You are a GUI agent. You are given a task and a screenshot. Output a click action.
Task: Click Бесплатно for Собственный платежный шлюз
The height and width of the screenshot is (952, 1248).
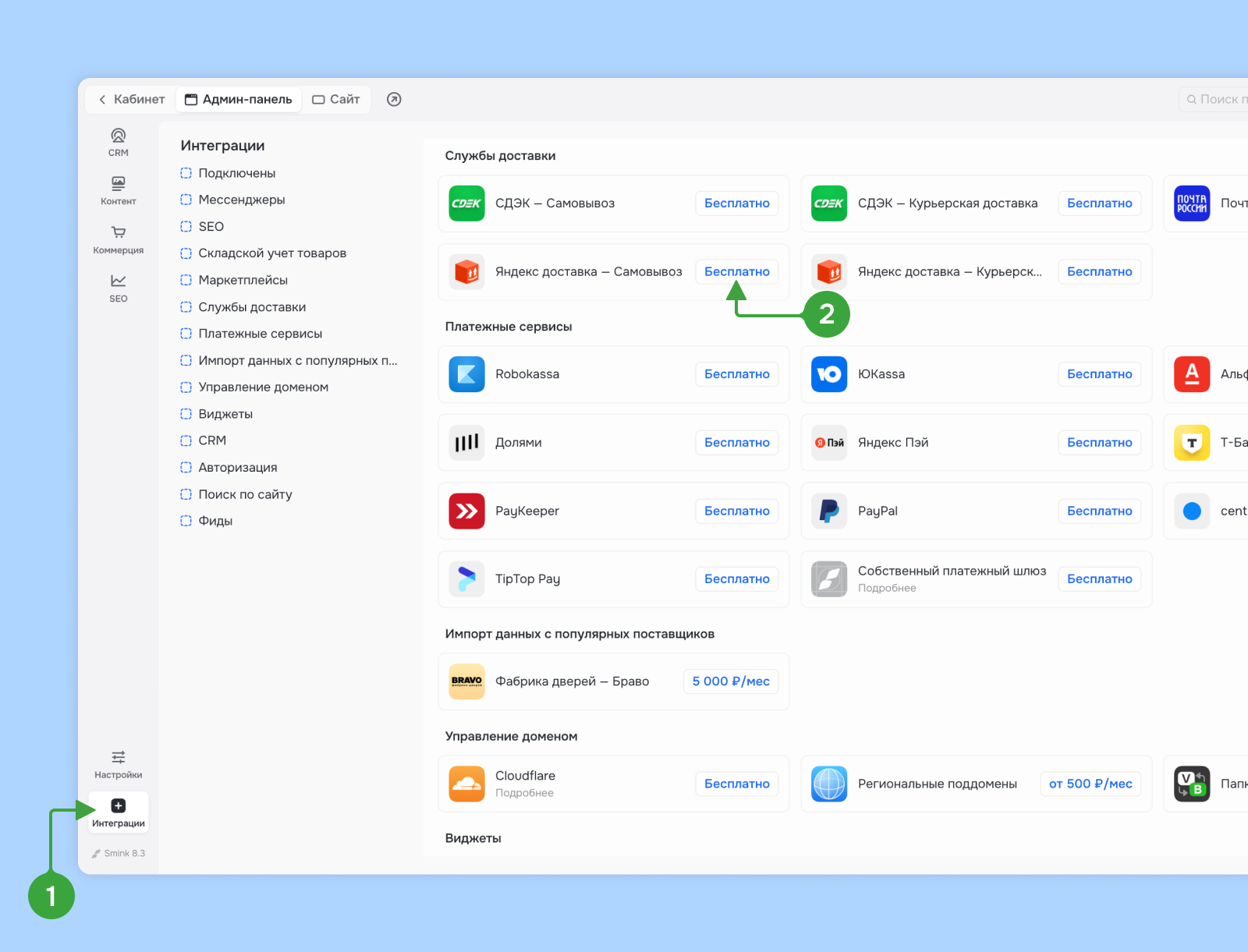click(1100, 579)
